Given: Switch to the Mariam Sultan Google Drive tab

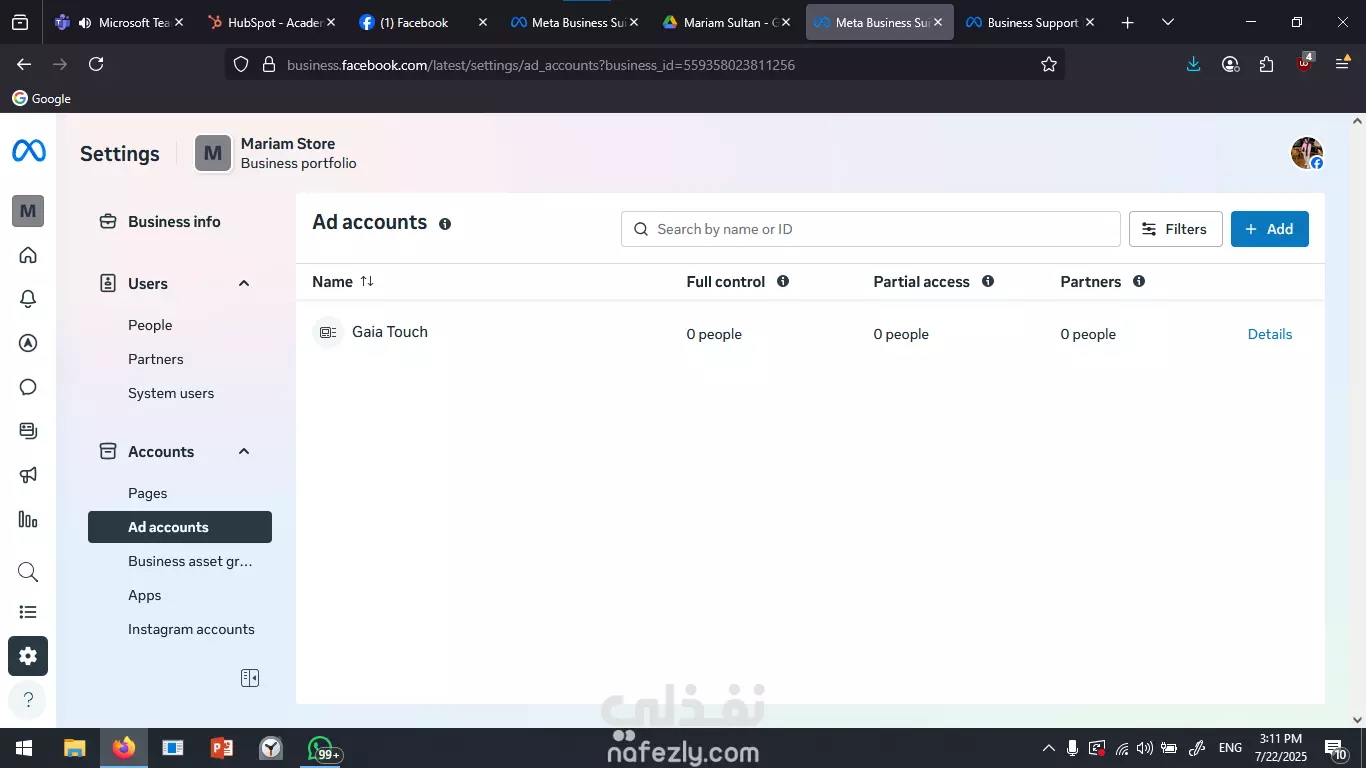Looking at the screenshot, I should pyautogui.click(x=727, y=22).
